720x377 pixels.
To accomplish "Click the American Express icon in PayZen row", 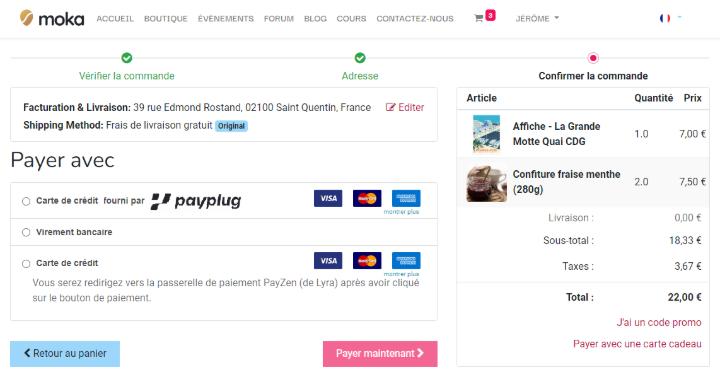I will coord(406,261).
